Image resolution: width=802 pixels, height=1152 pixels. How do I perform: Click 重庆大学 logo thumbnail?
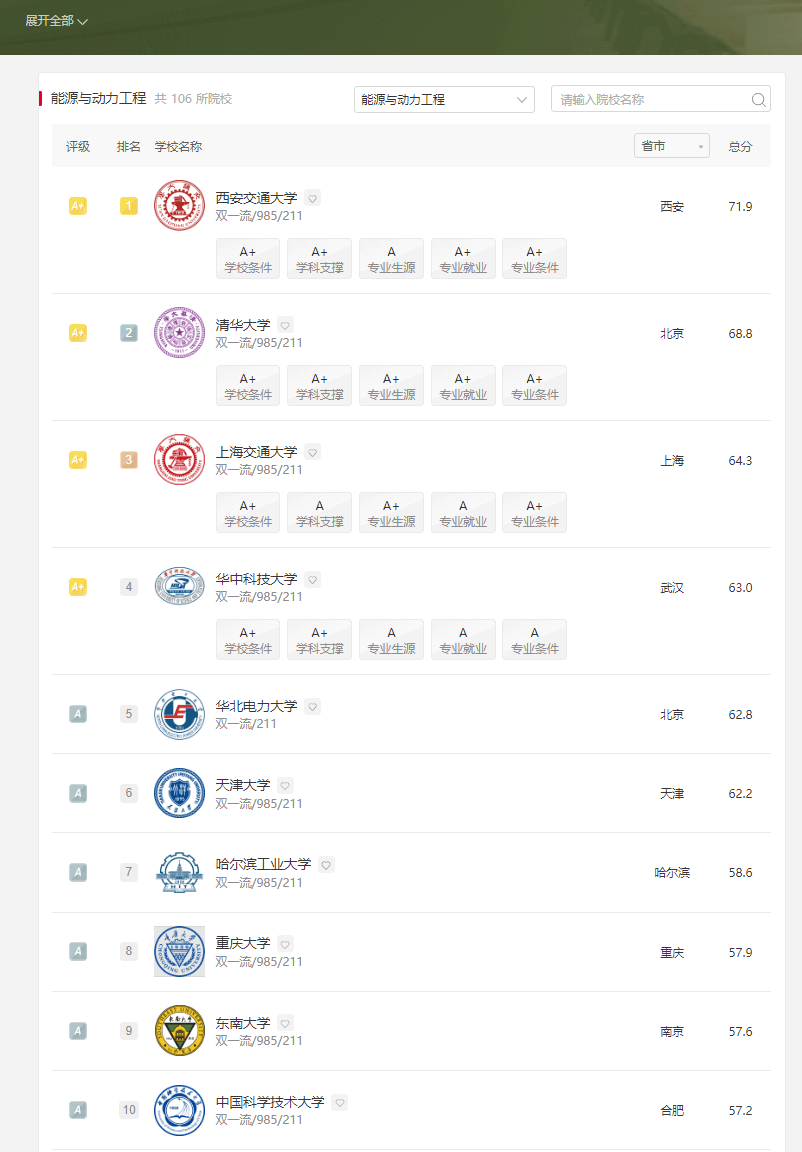tap(179, 951)
